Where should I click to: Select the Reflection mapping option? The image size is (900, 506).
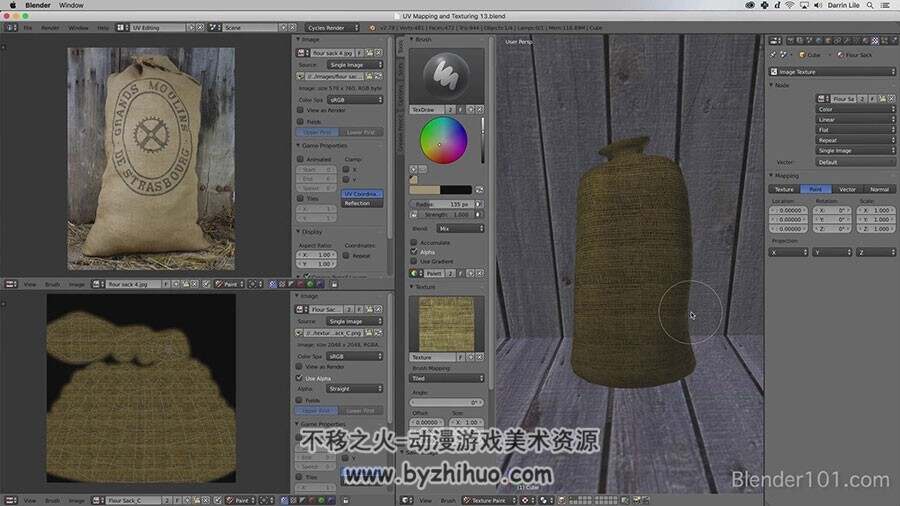[362, 203]
